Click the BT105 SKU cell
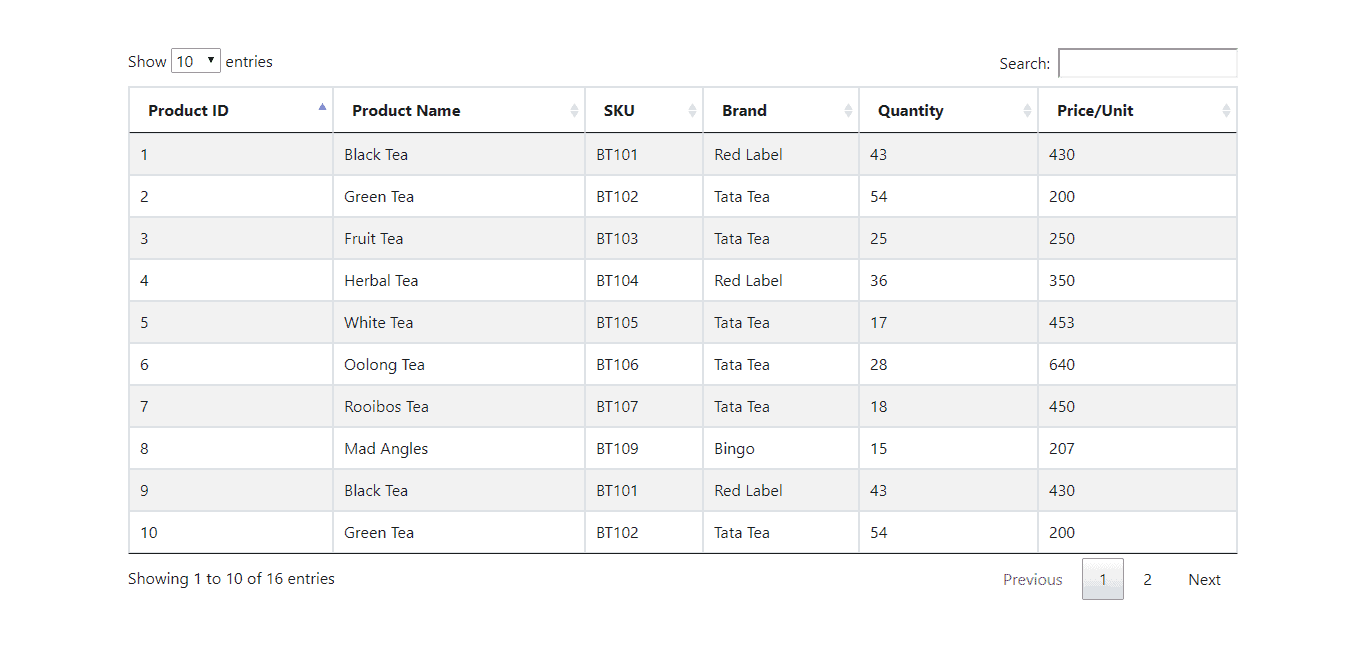 (644, 323)
